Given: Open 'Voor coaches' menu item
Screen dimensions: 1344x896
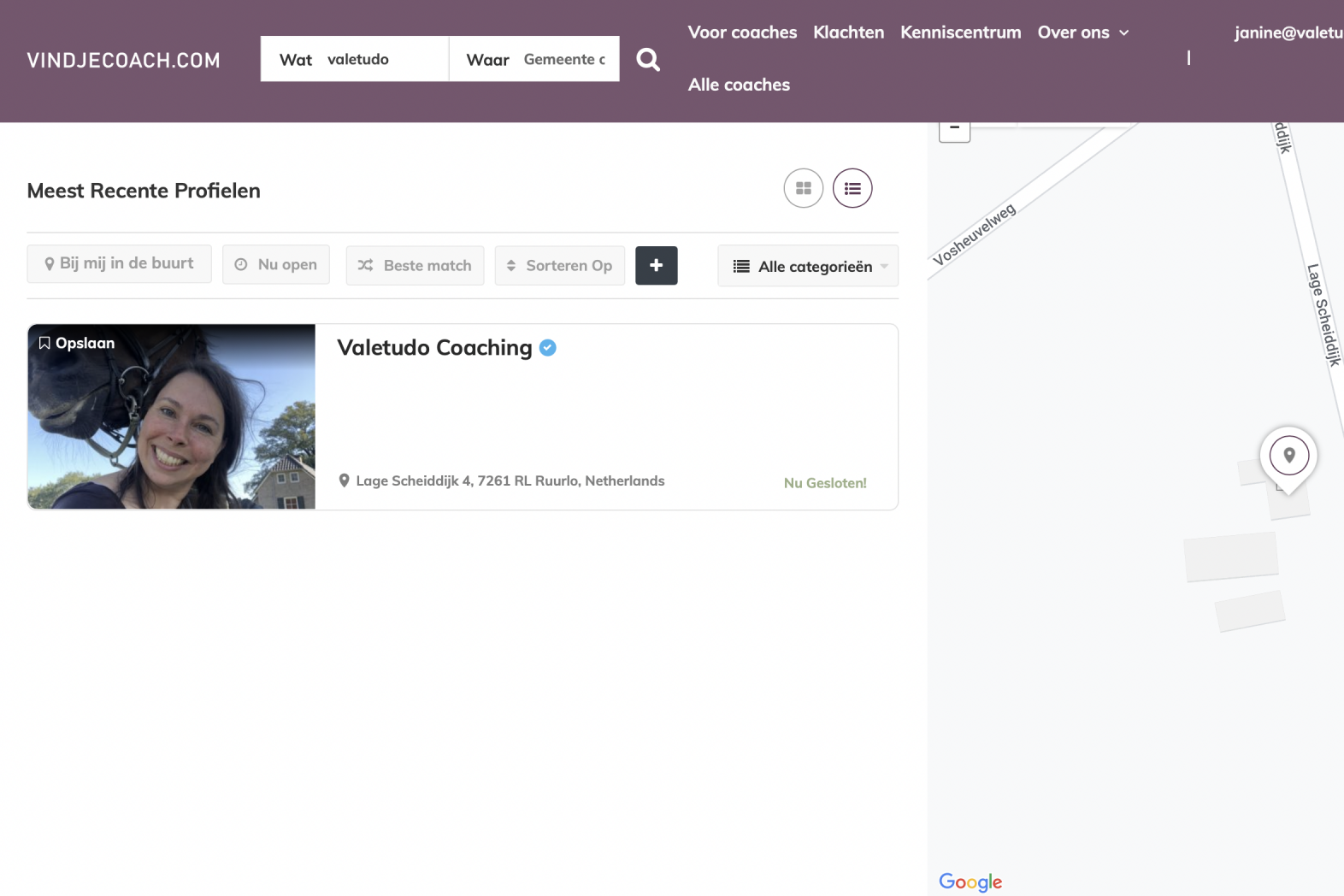Looking at the screenshot, I should pos(742,32).
